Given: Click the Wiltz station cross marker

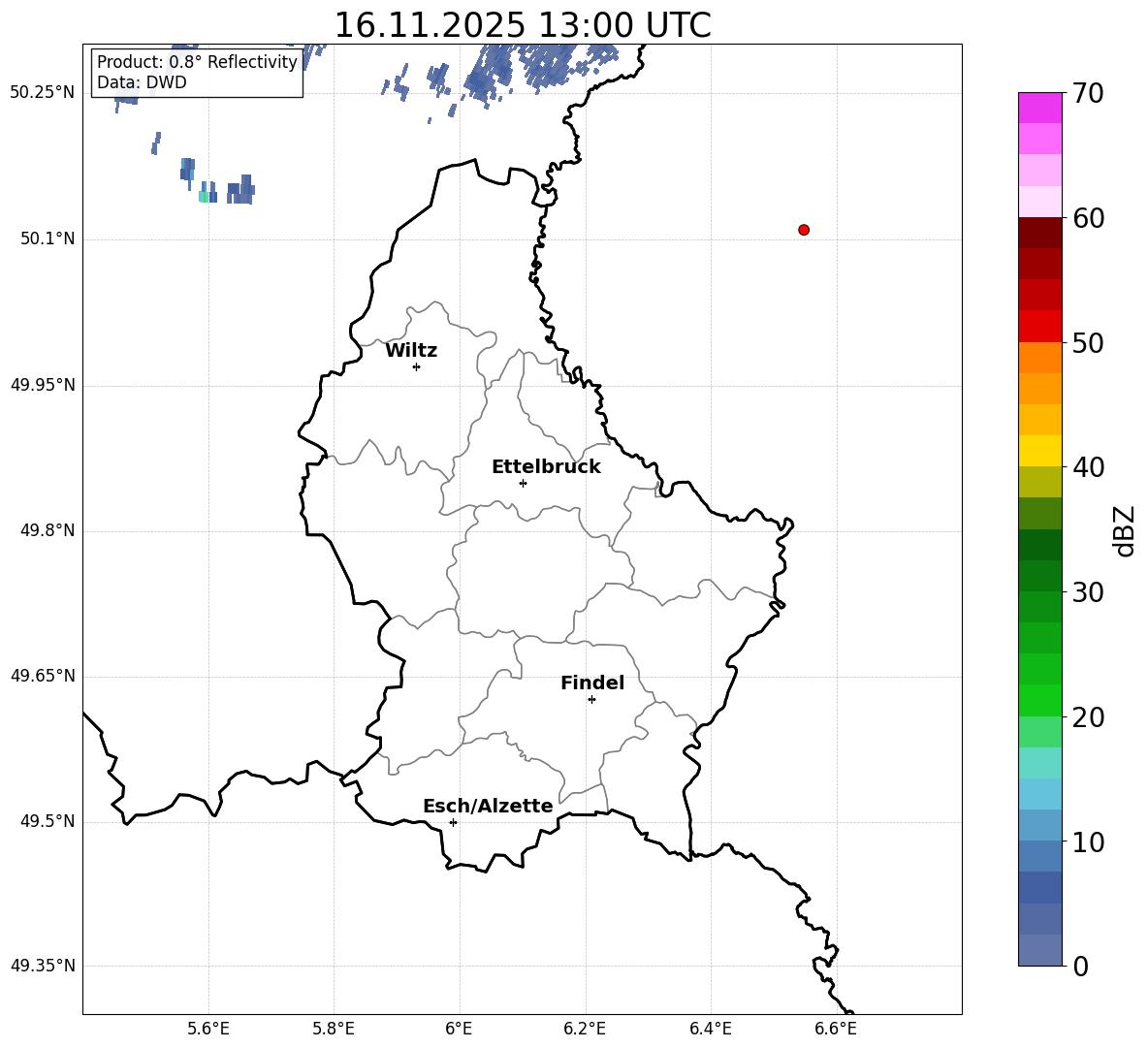Looking at the screenshot, I should 416,366.
